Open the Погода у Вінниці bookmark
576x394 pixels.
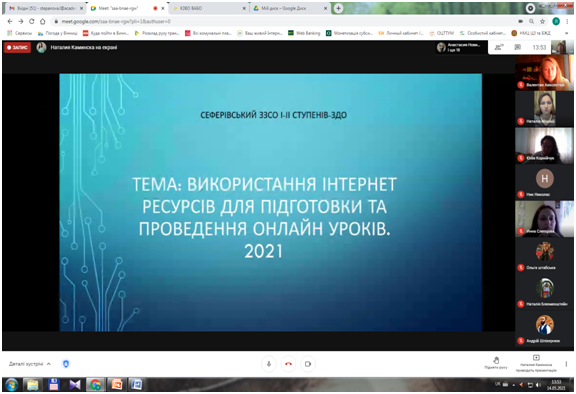58,33
